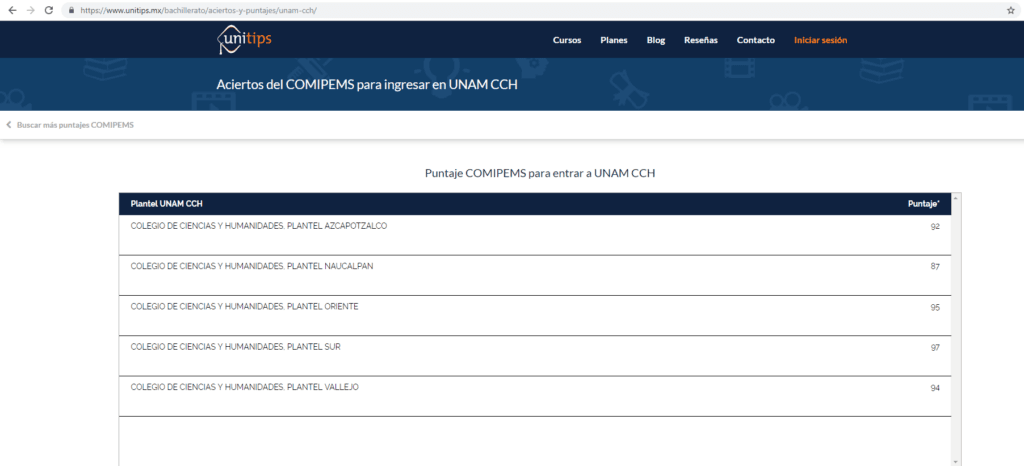Open the Contacto page
This screenshot has height=466, width=1024.
point(755,40)
